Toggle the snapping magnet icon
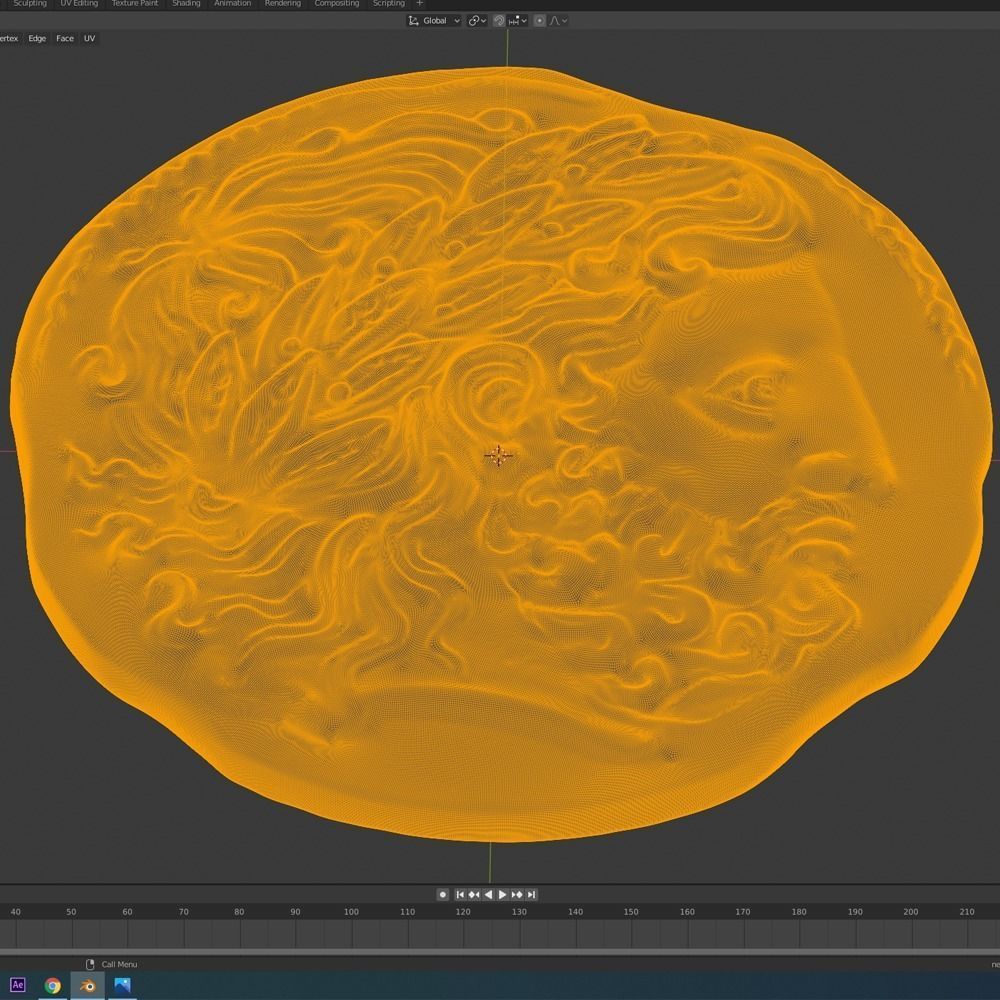Viewport: 1000px width, 1000px height. click(x=499, y=20)
